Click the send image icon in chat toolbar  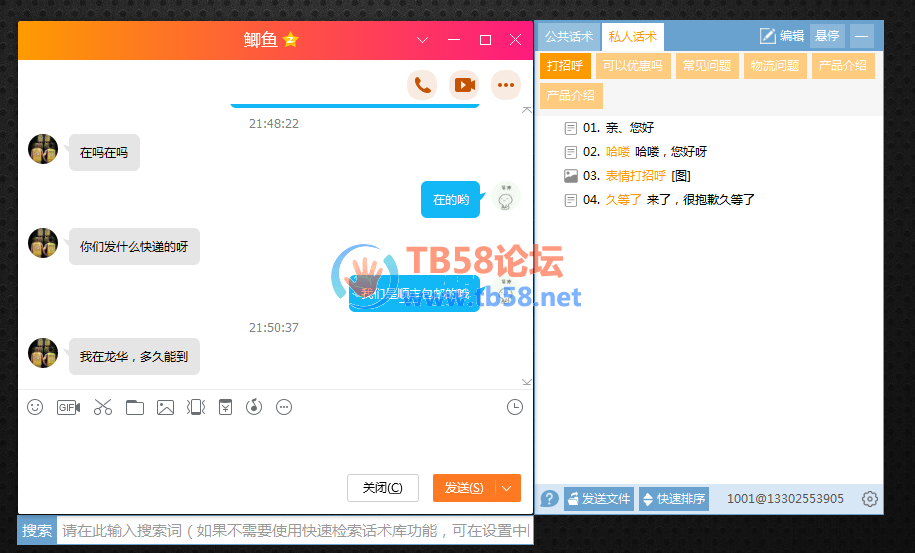point(165,407)
